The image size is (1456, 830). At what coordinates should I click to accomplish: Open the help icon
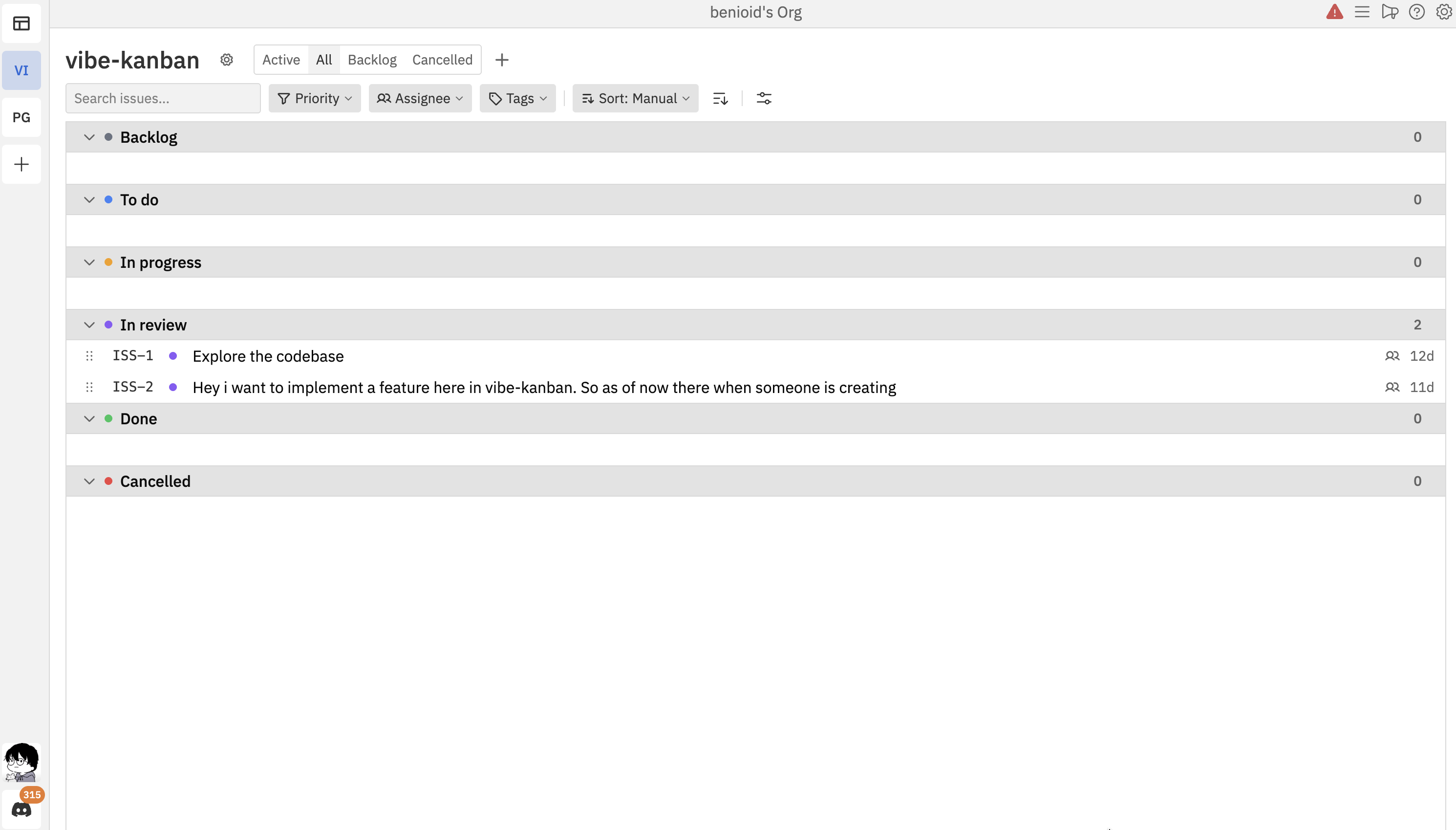pyautogui.click(x=1417, y=11)
